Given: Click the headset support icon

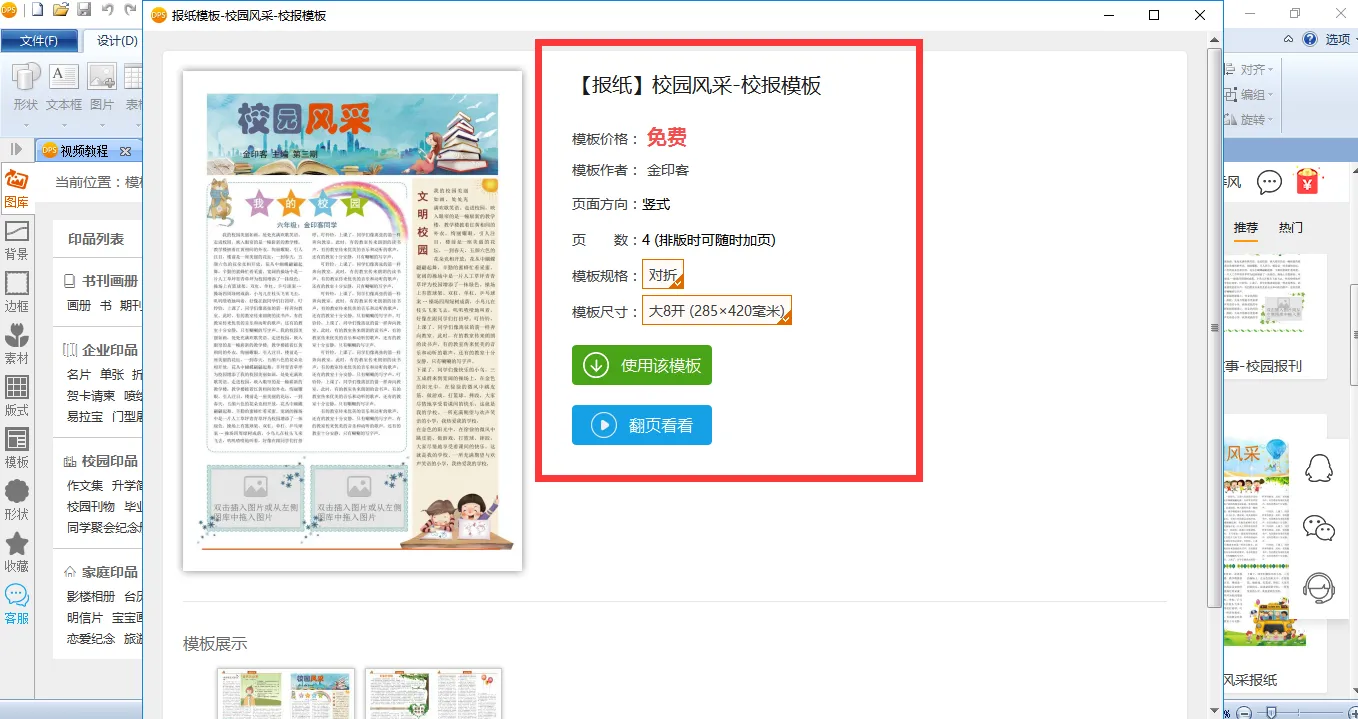Looking at the screenshot, I should [1319, 588].
